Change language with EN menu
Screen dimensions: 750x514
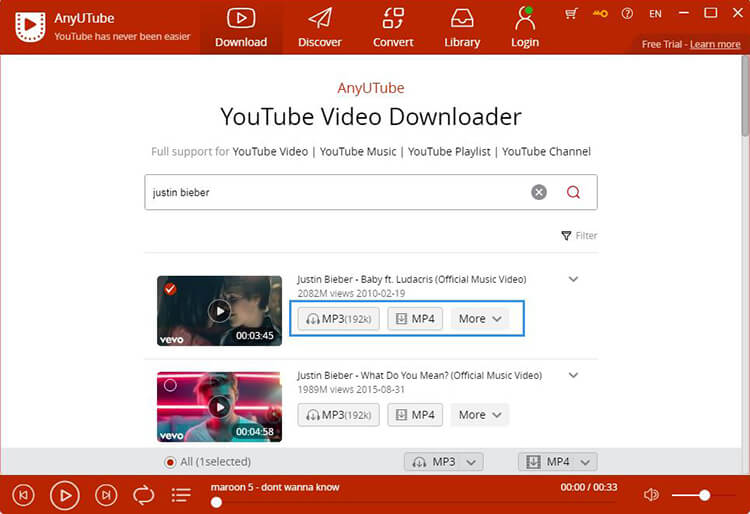coord(655,14)
